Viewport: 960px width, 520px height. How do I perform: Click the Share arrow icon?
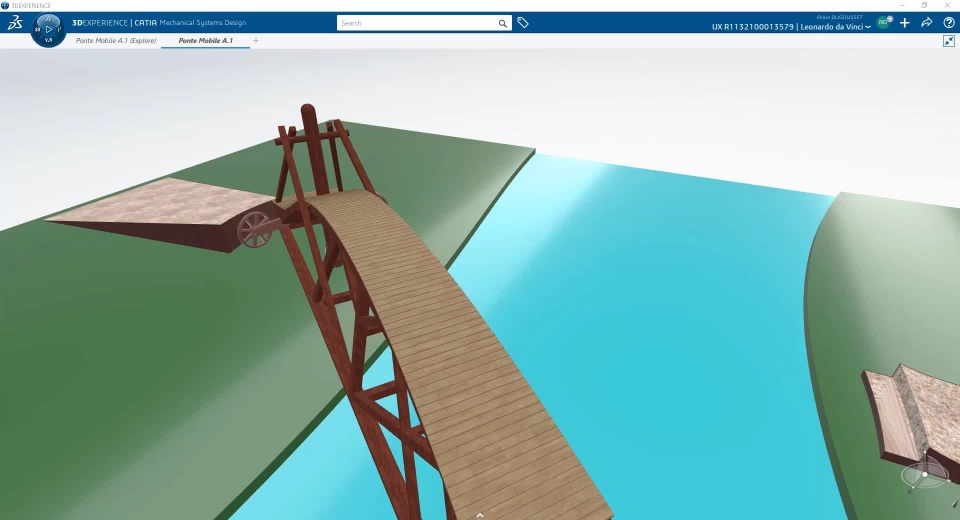pyautogui.click(x=927, y=23)
